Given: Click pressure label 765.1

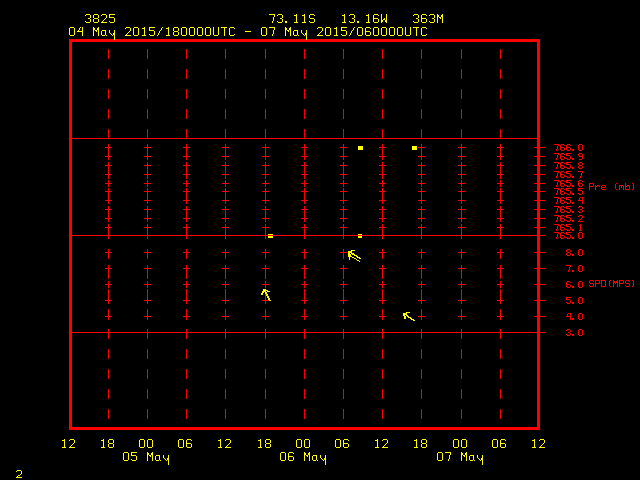Looking at the screenshot, I should tap(569, 227).
